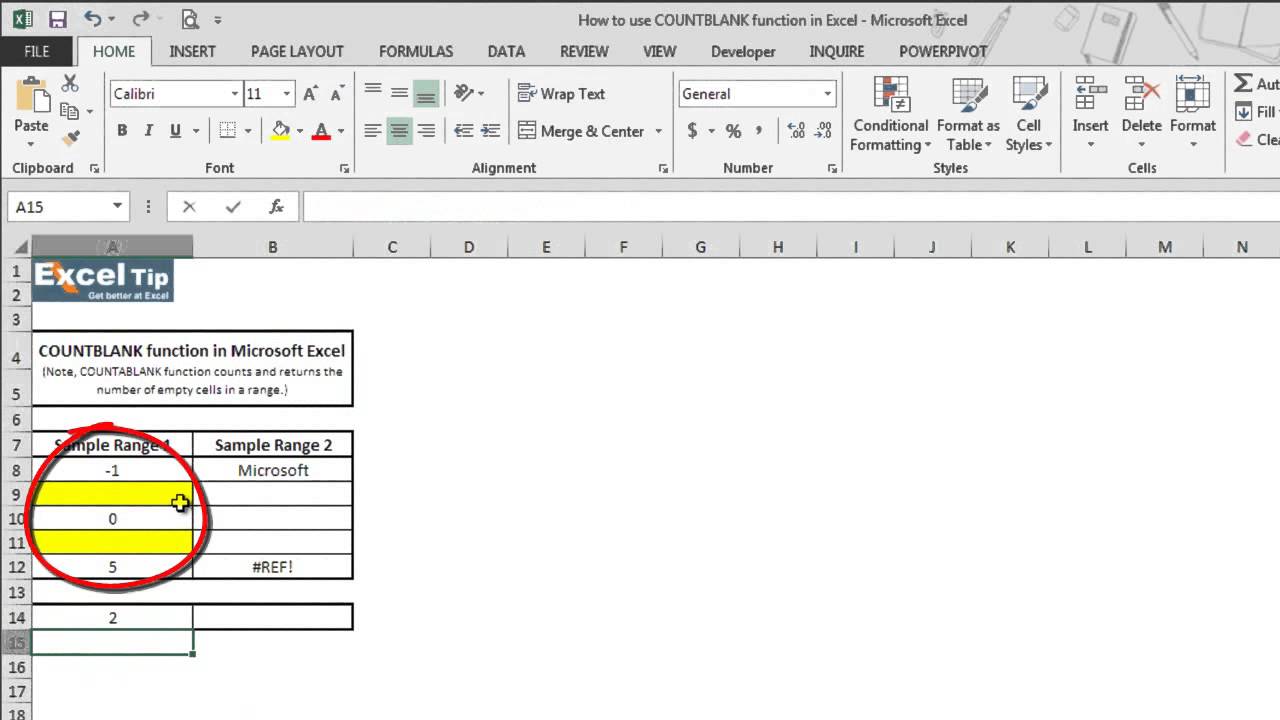Viewport: 1280px width, 720px height.
Task: Apply Percent Style format
Action: tap(733, 131)
